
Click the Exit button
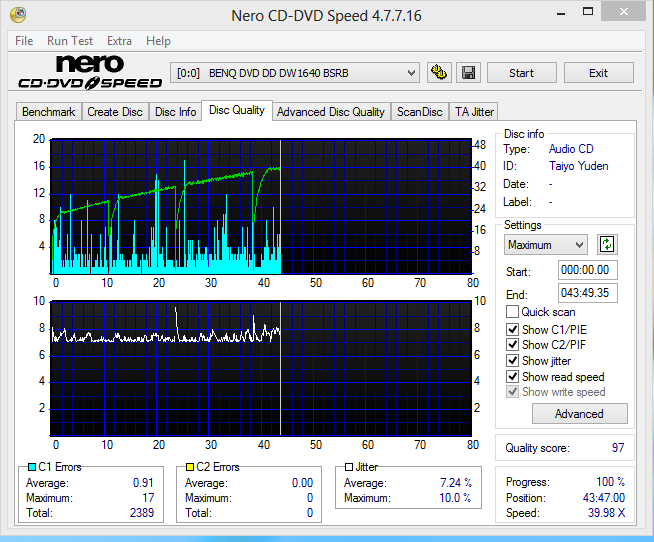click(599, 73)
